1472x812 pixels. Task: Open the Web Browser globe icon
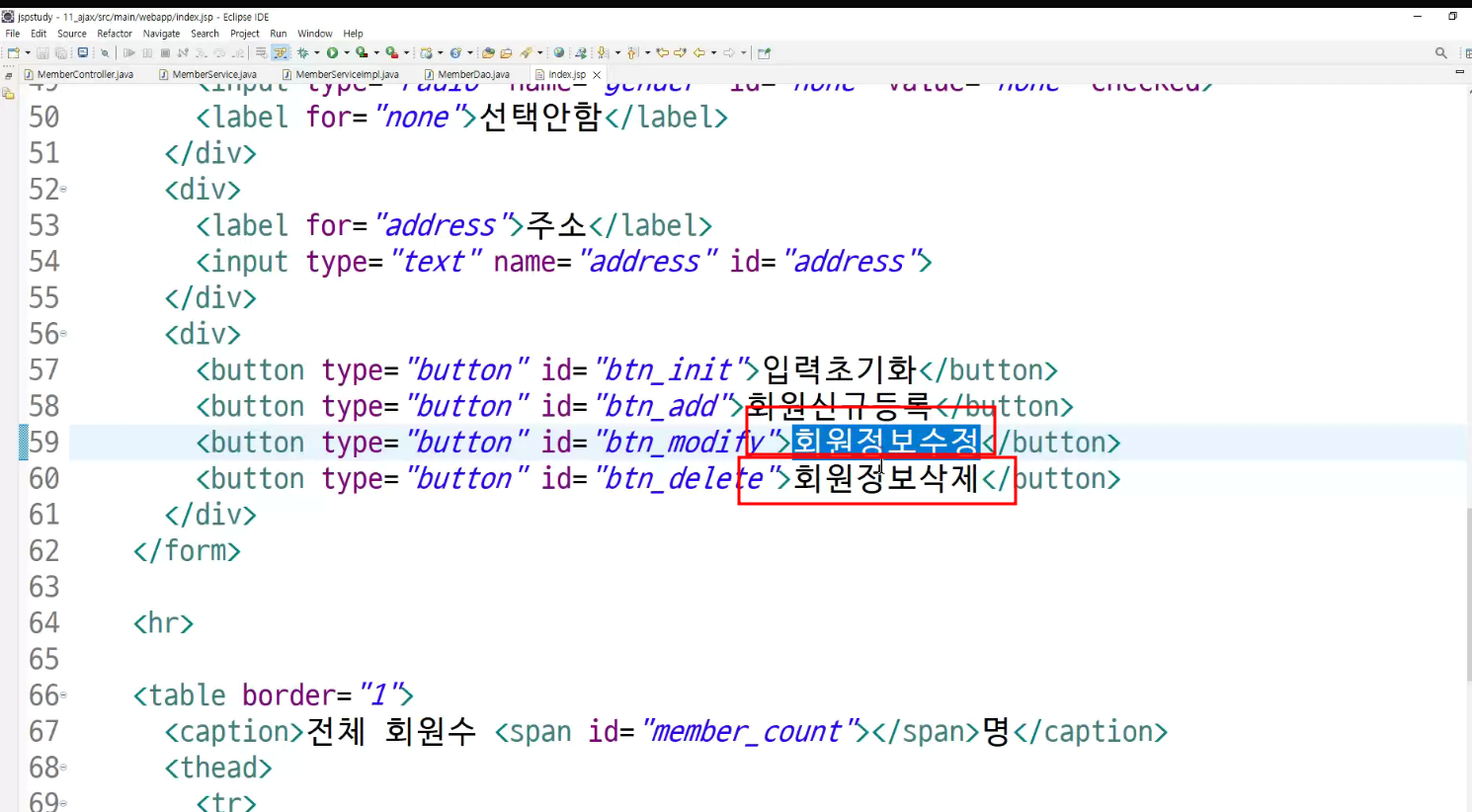click(559, 52)
